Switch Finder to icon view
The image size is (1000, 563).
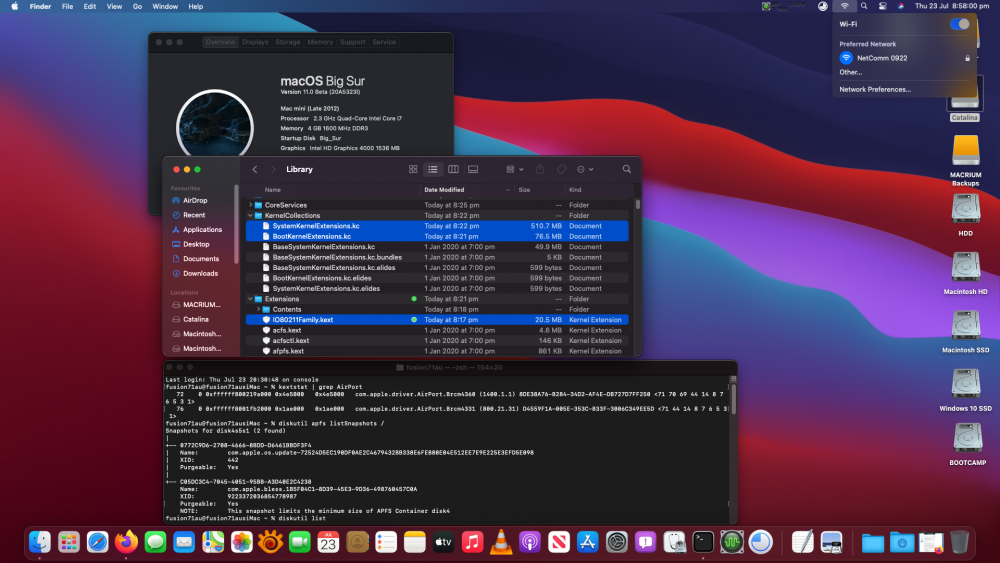click(x=413, y=170)
